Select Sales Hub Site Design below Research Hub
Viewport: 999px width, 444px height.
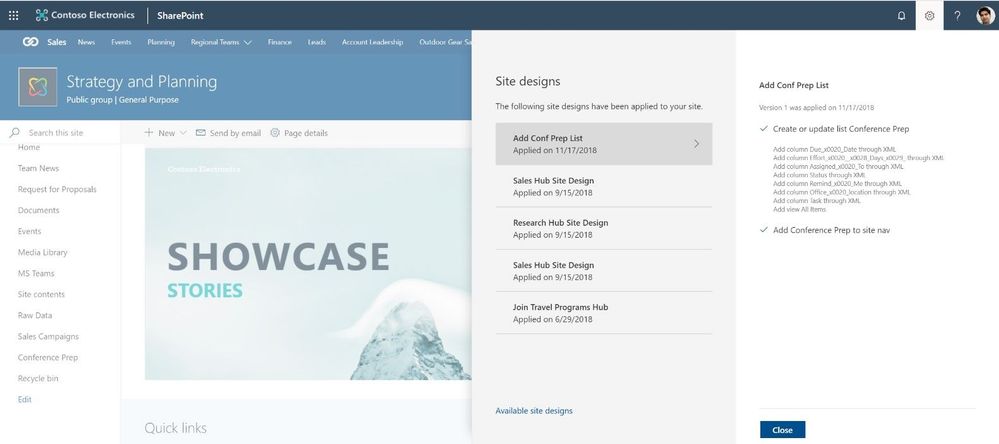[x=604, y=271]
